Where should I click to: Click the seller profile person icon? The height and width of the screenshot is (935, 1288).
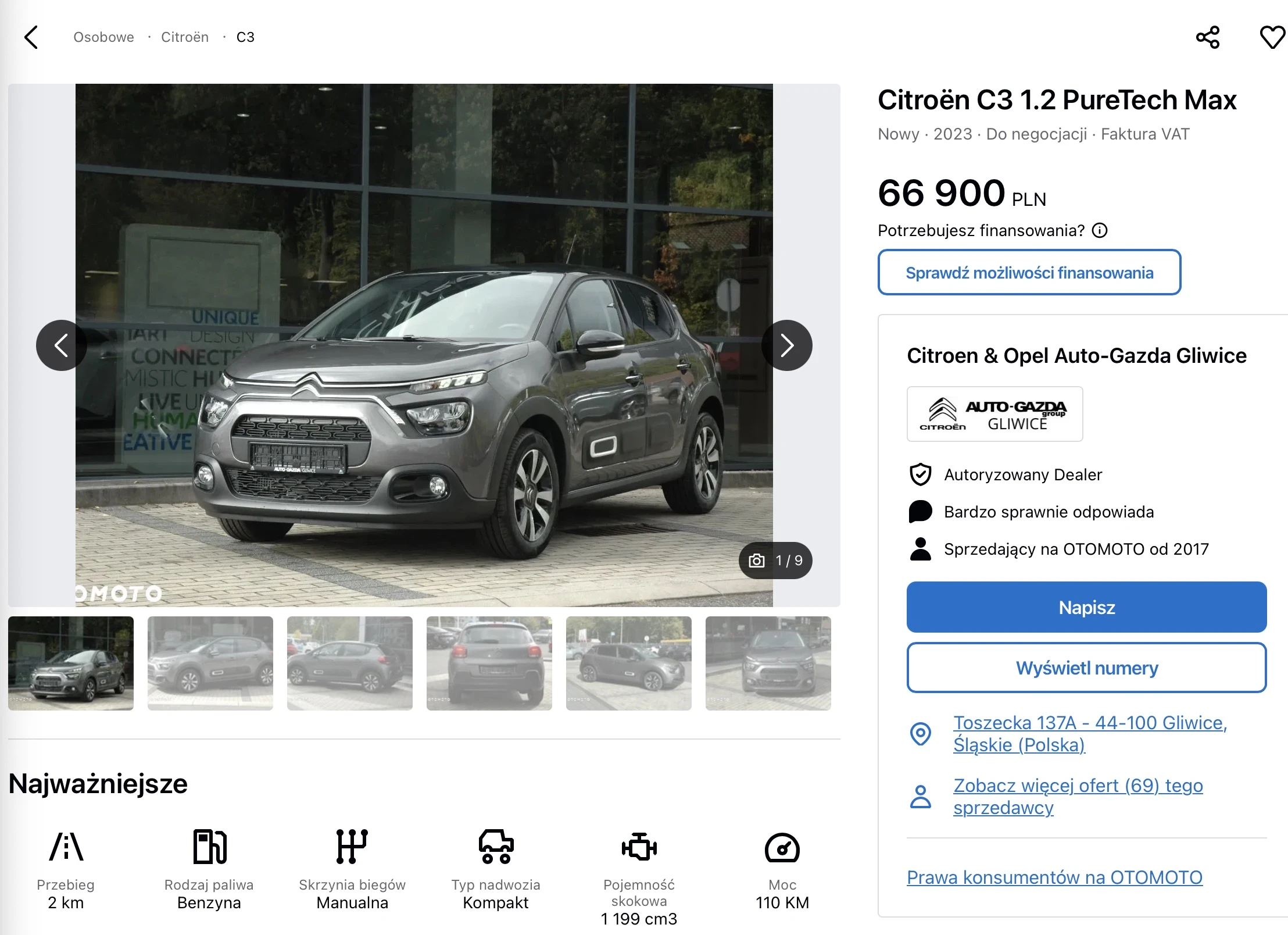point(921,797)
